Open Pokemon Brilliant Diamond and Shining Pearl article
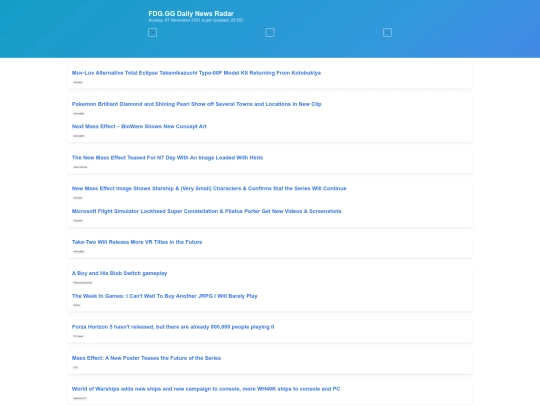Screen dimensions: 540x405 tap(196, 104)
